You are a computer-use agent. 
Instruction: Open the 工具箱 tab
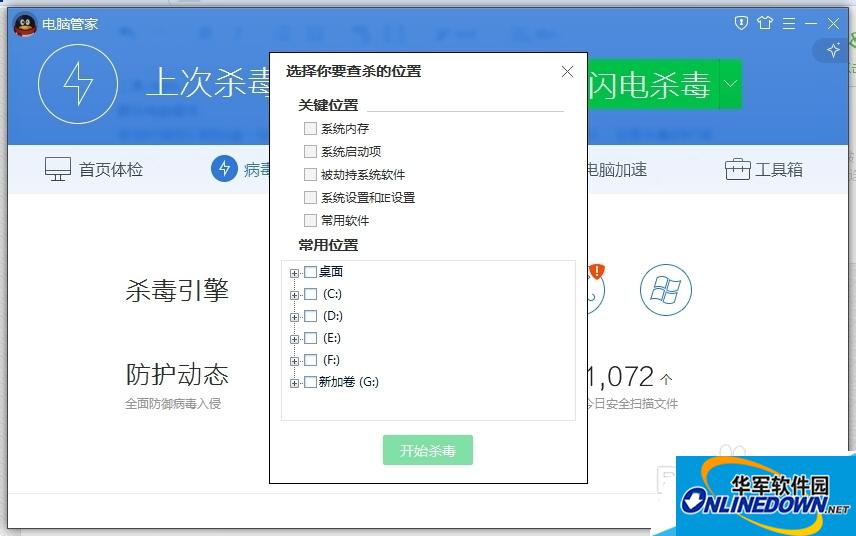[764, 169]
